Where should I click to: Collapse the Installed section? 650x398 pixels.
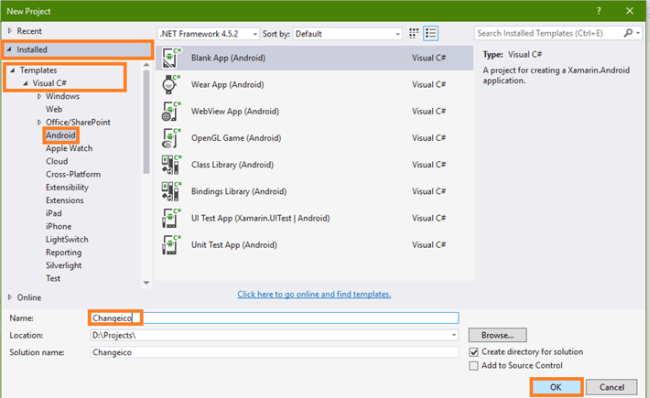(x=9, y=49)
